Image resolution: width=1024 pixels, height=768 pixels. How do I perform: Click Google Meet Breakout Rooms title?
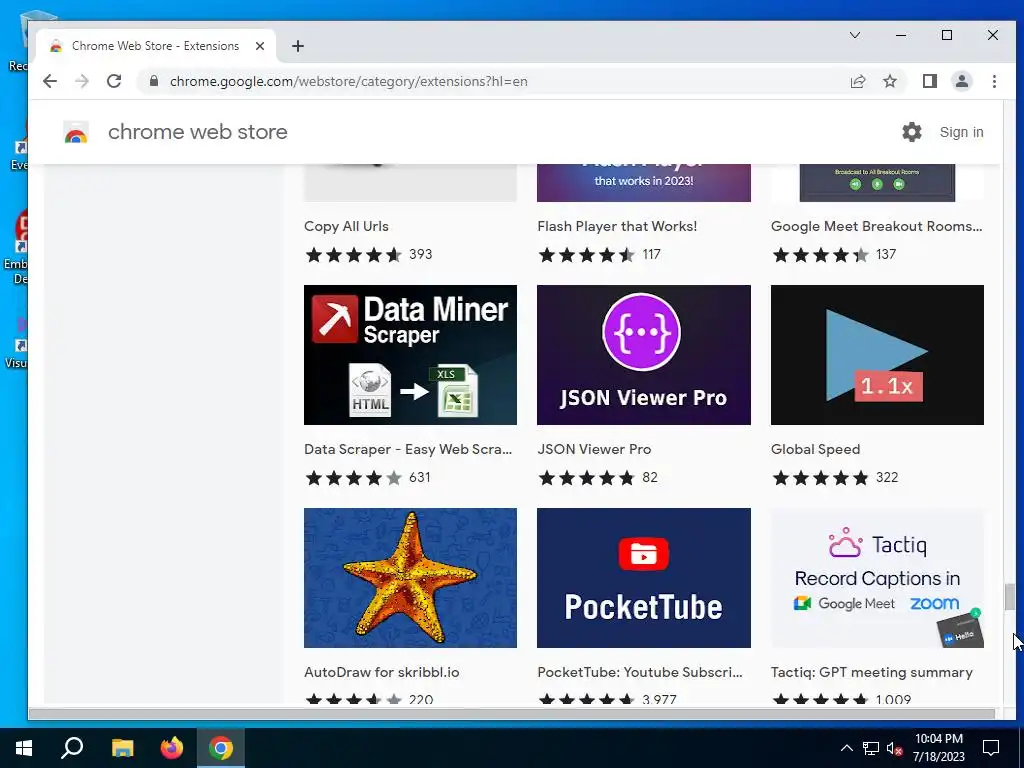(876, 226)
